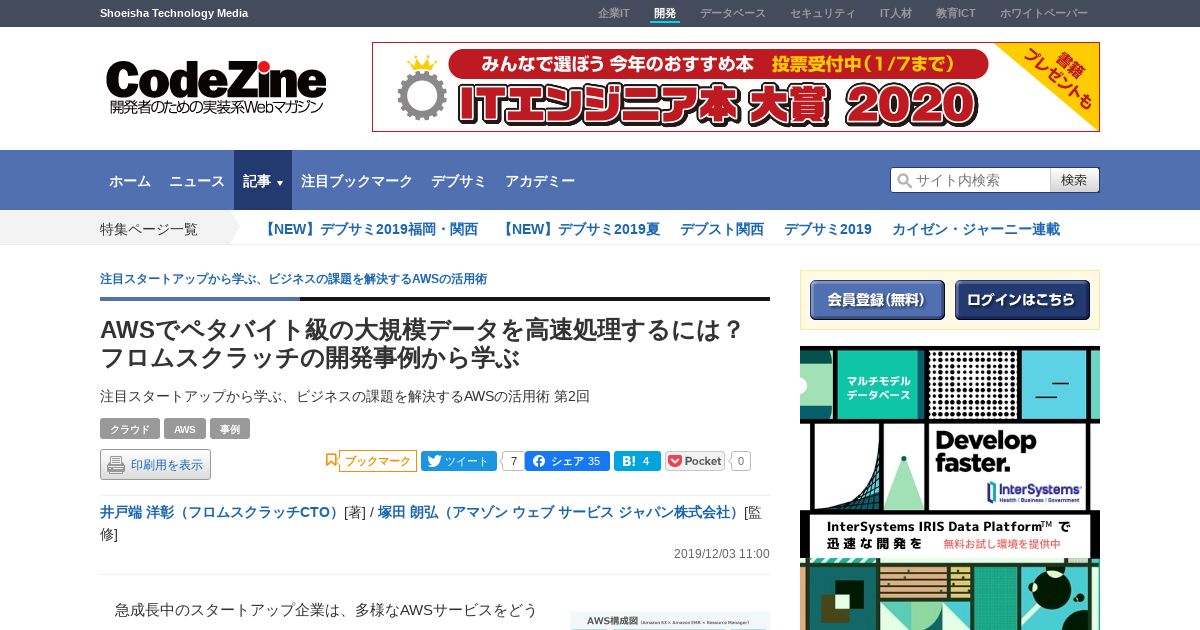The height and width of the screenshot is (630, 1200).
Task: Open デブサミ in main navigation
Action: click(x=459, y=181)
